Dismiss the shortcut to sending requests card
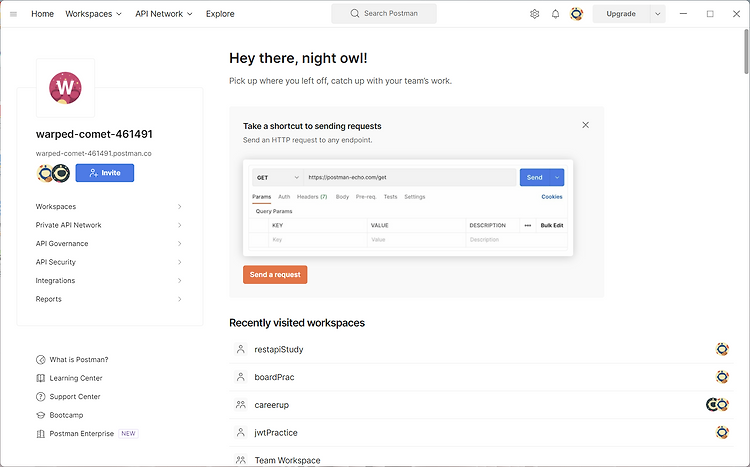The width and height of the screenshot is (750, 467). [585, 125]
